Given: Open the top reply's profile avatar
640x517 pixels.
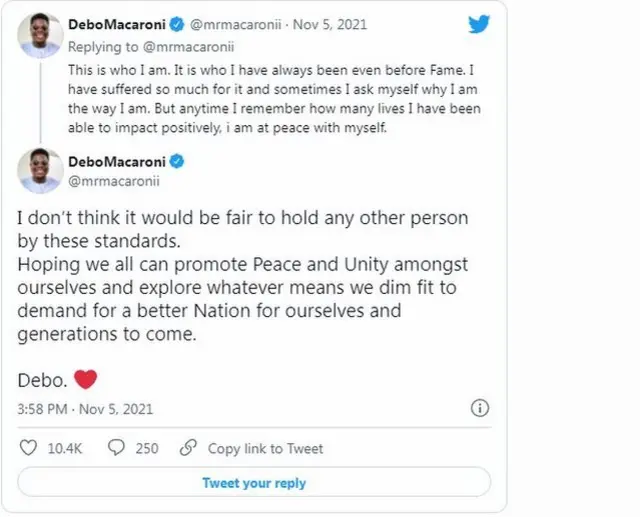Looking at the screenshot, I should point(40,34).
